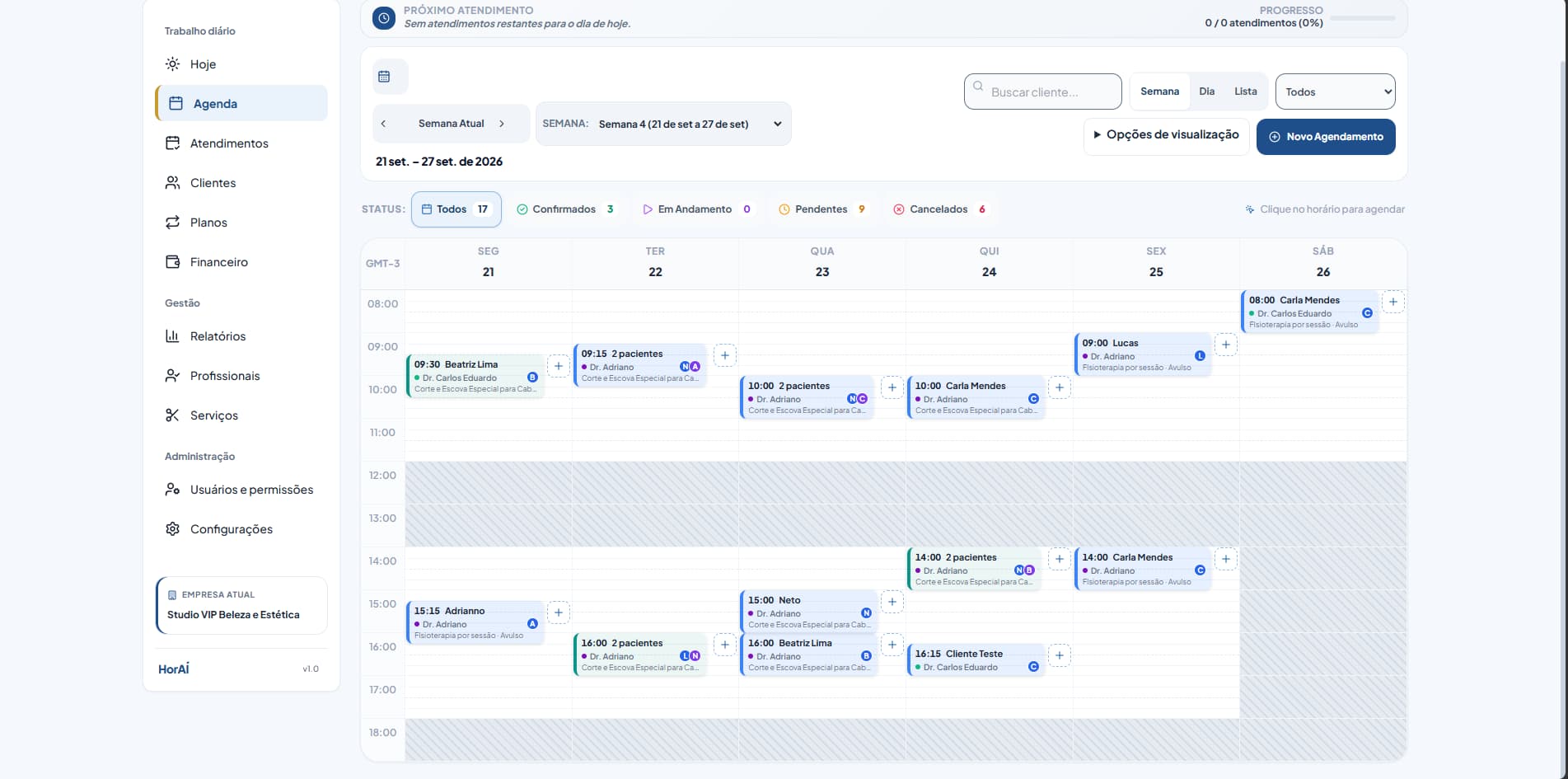This screenshot has height=779, width=1568.
Task: Open the Lucas 09:00 appointment card
Action: click(1142, 354)
